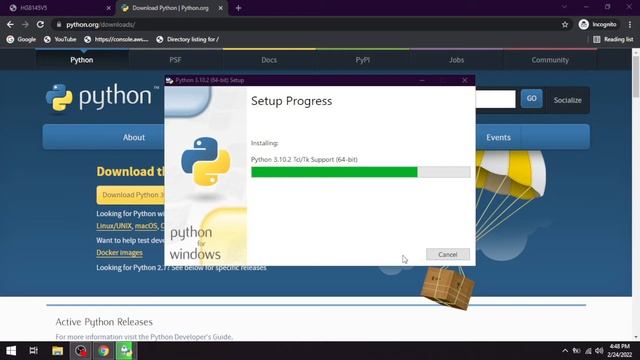Screen dimensions: 640x360
Task: Open the taskbar clock and date
Action: (620, 351)
